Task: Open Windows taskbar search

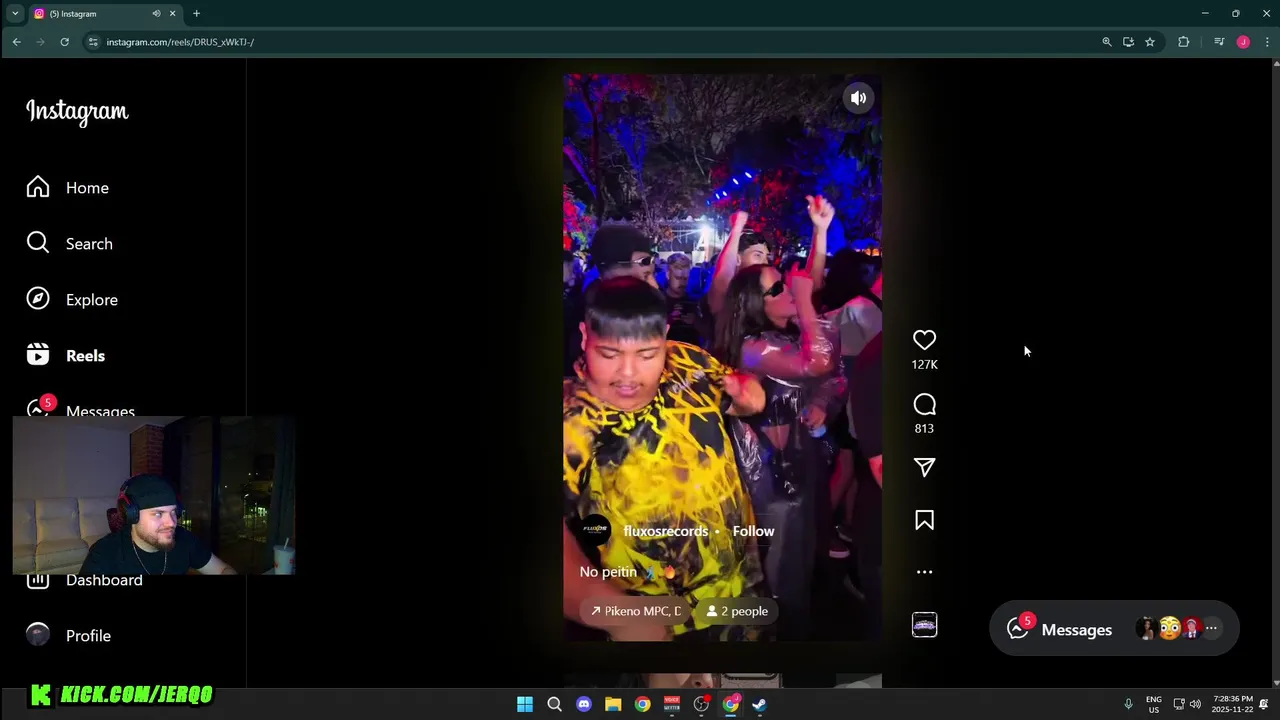Action: click(554, 704)
